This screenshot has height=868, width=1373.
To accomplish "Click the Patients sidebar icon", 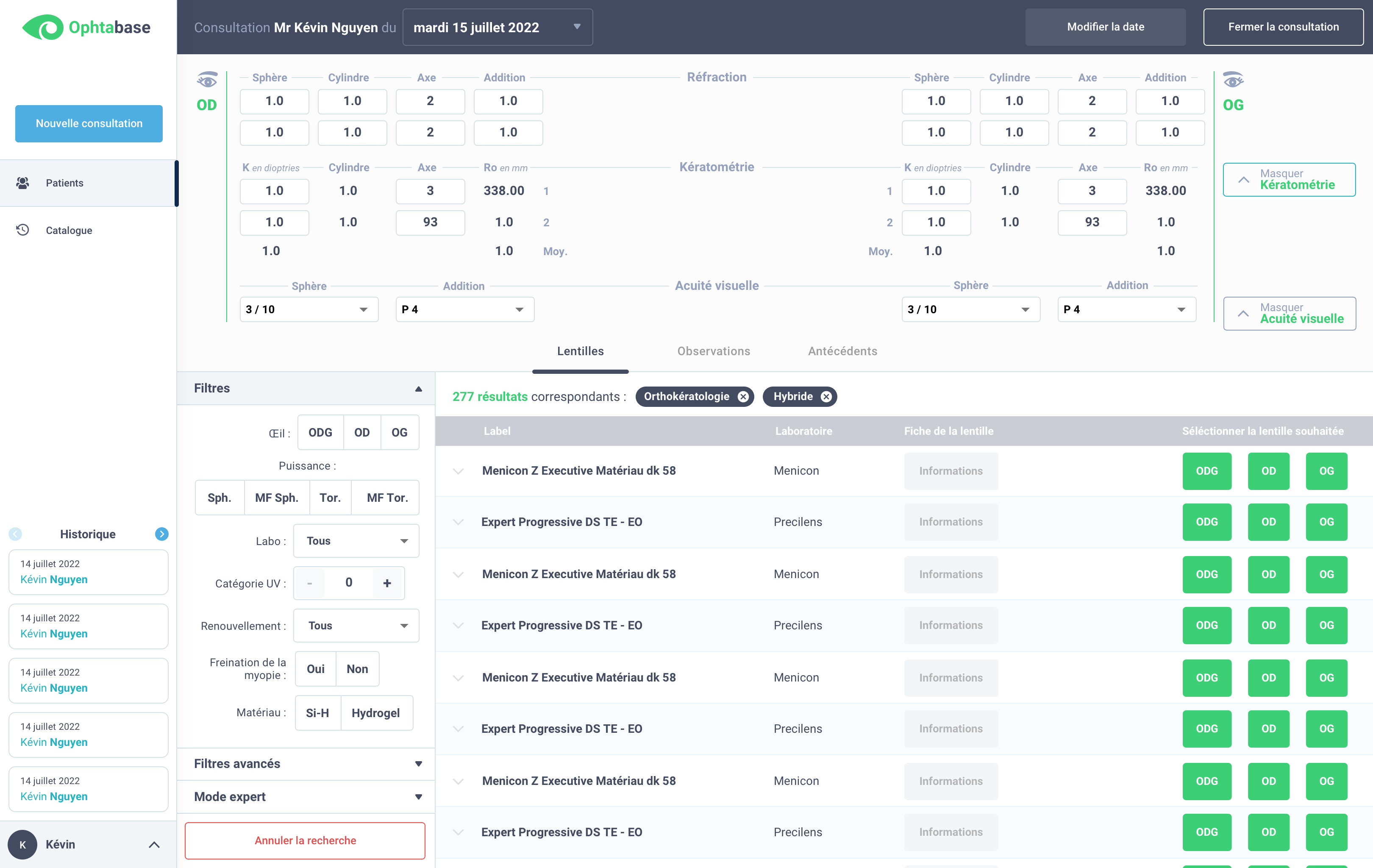I will point(23,183).
